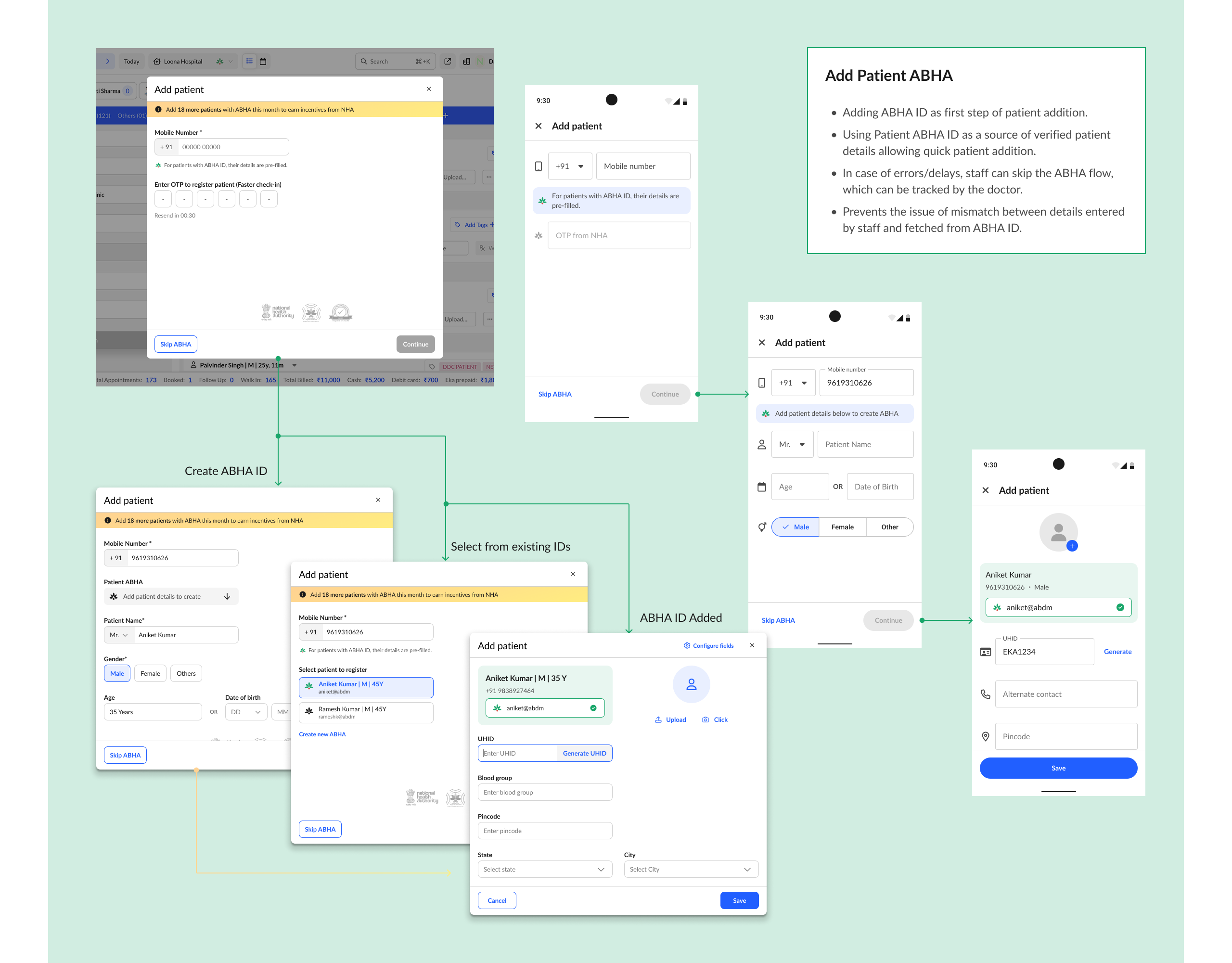The height and width of the screenshot is (963, 1232).
Task: Select Ramesh Kumar patient ABHA entry
Action: (x=366, y=713)
